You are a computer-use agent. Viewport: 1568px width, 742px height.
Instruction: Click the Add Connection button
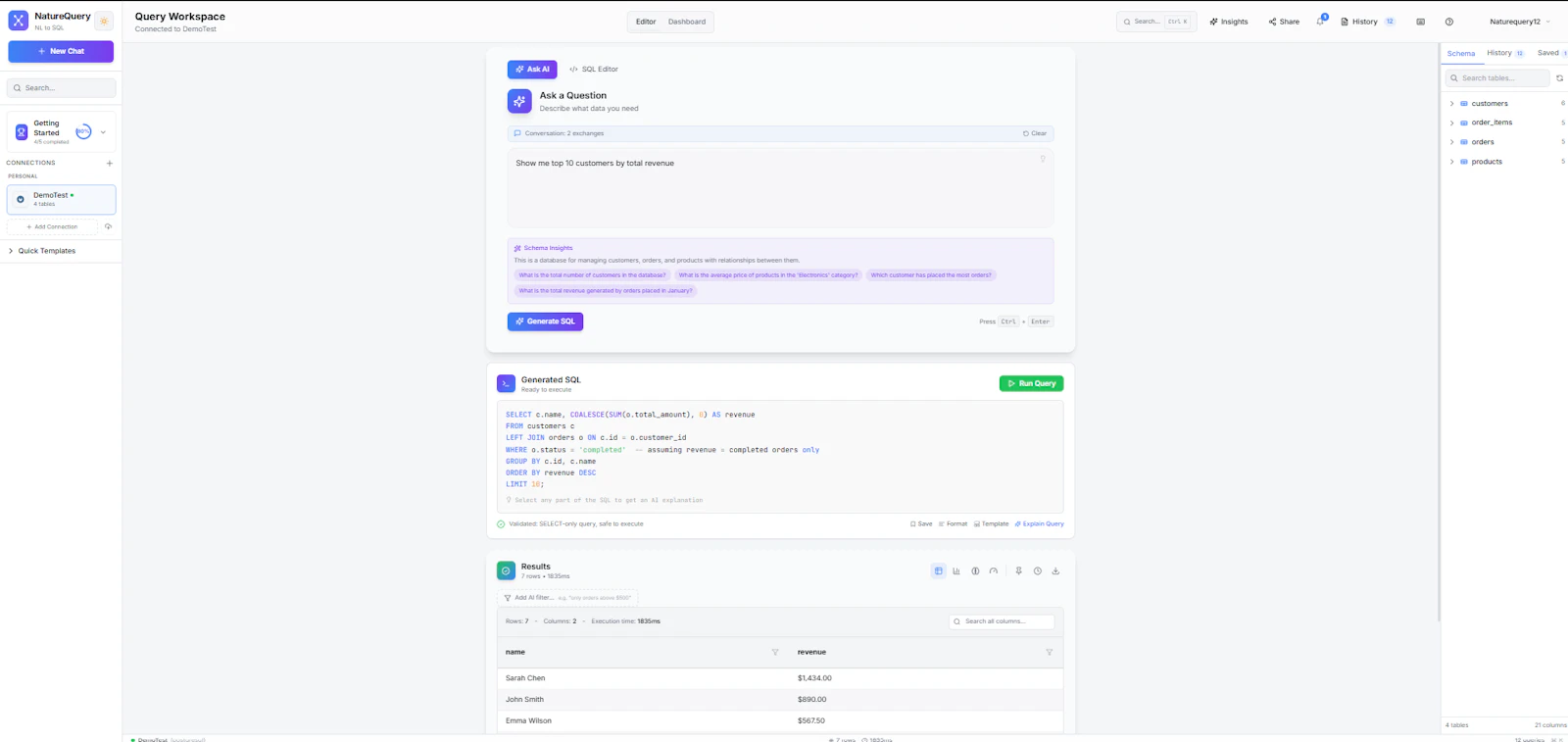(x=52, y=226)
